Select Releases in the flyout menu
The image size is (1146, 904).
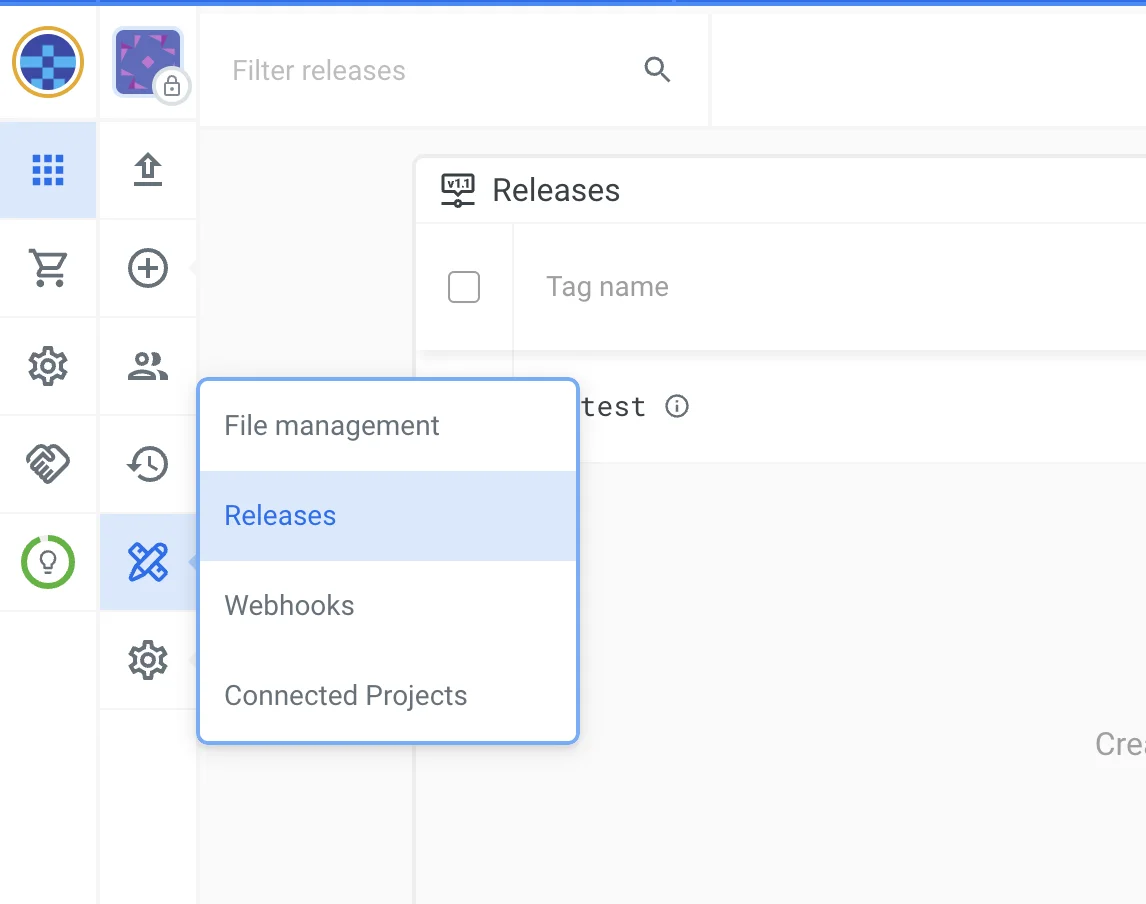281,516
